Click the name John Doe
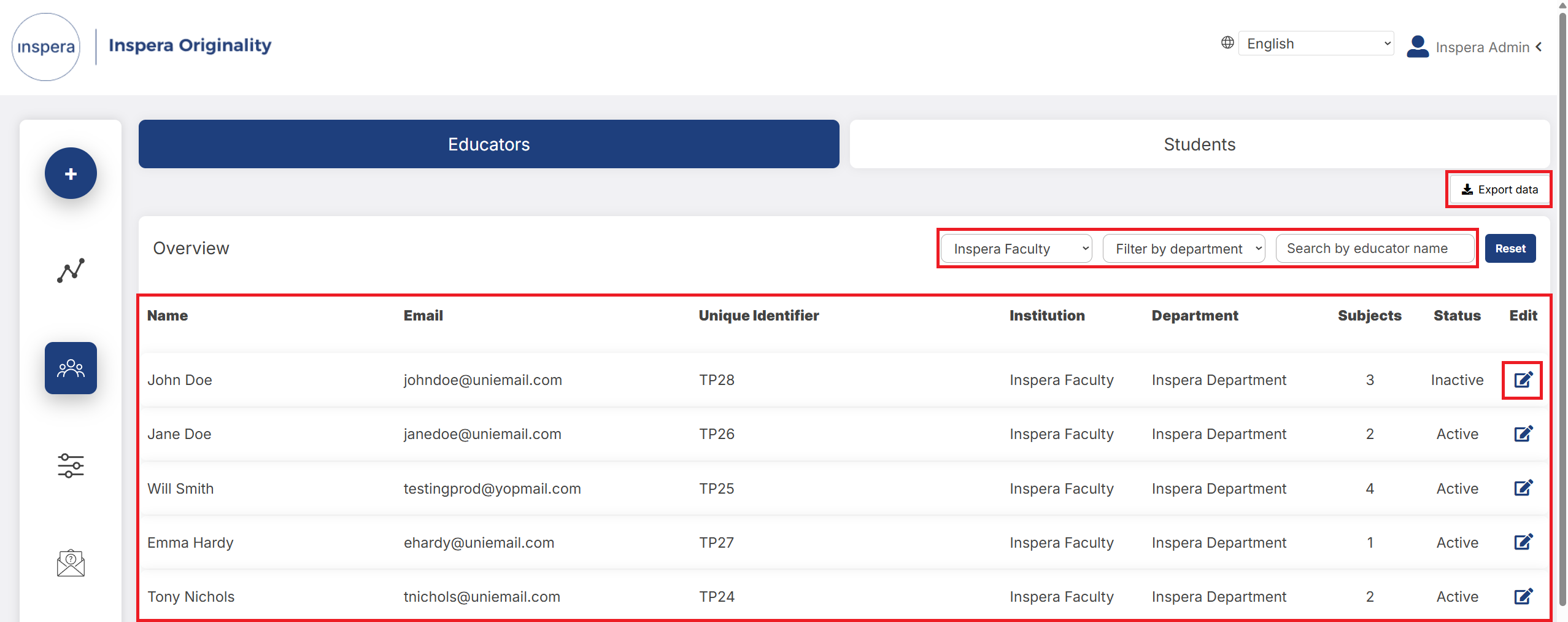This screenshot has height=622, width=1568. pyautogui.click(x=180, y=380)
